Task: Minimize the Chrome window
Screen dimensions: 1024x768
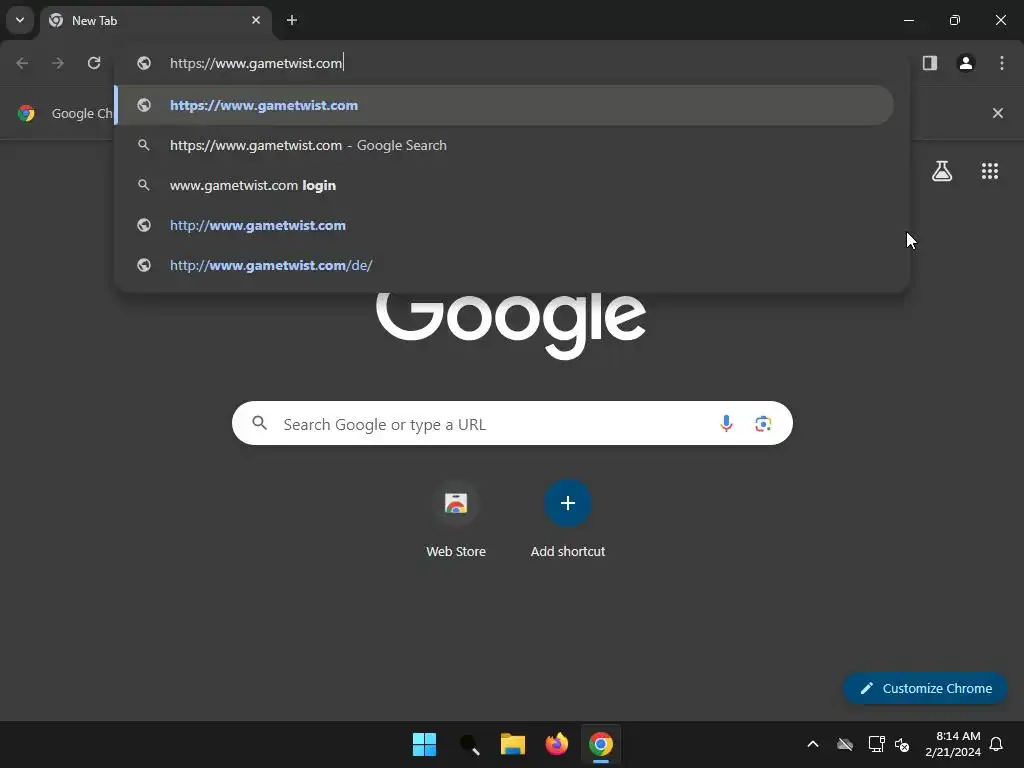Action: [908, 20]
